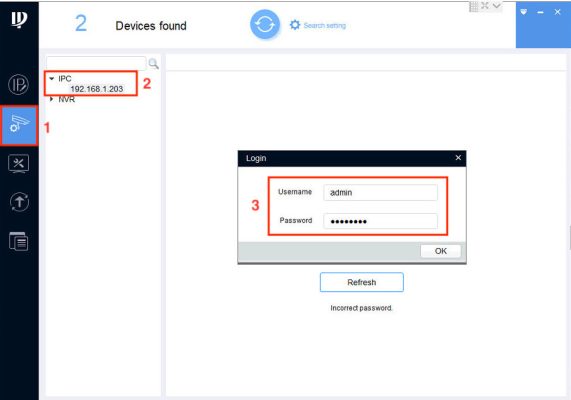Close the Login dialog
Viewport: 571px width, 400px height.
coord(458,158)
